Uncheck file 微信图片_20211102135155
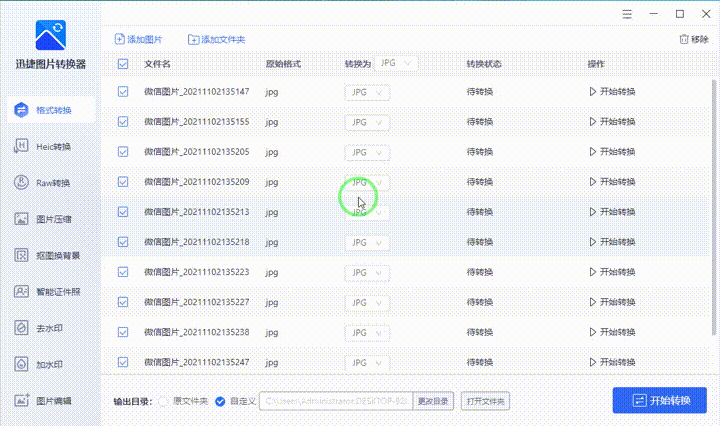 click(123, 122)
